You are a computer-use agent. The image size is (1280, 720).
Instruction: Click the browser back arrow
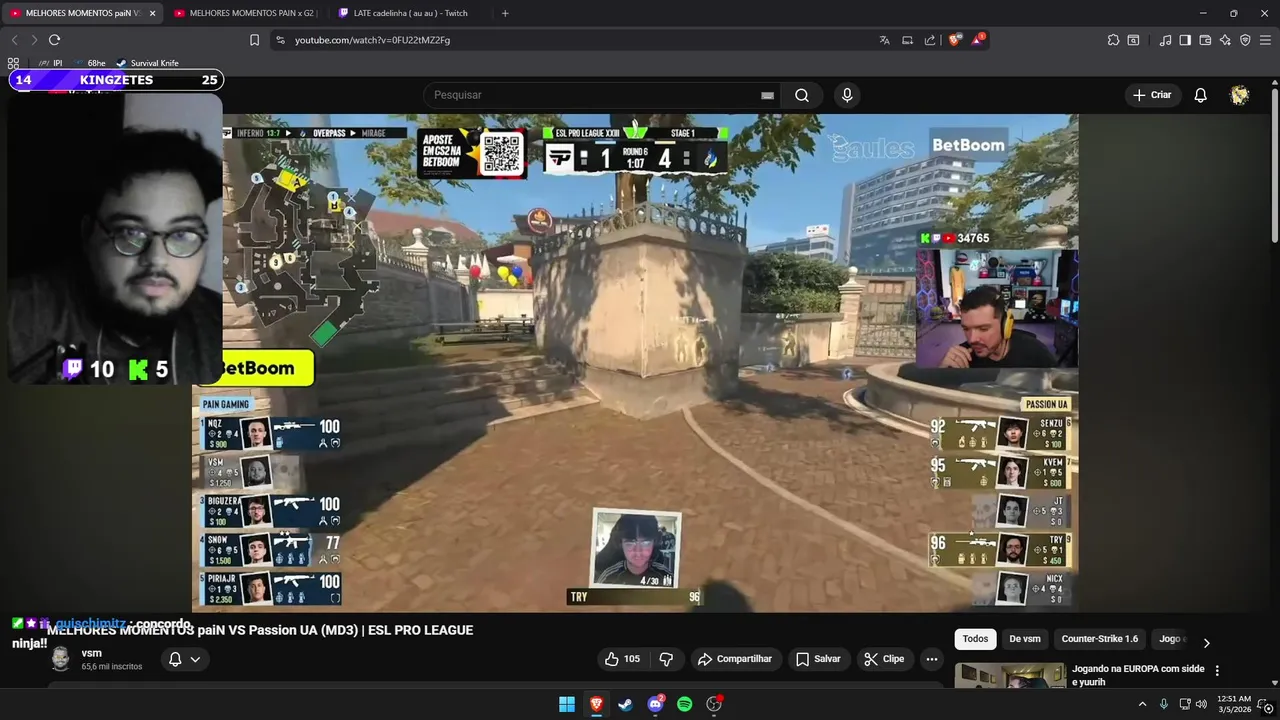(x=14, y=40)
